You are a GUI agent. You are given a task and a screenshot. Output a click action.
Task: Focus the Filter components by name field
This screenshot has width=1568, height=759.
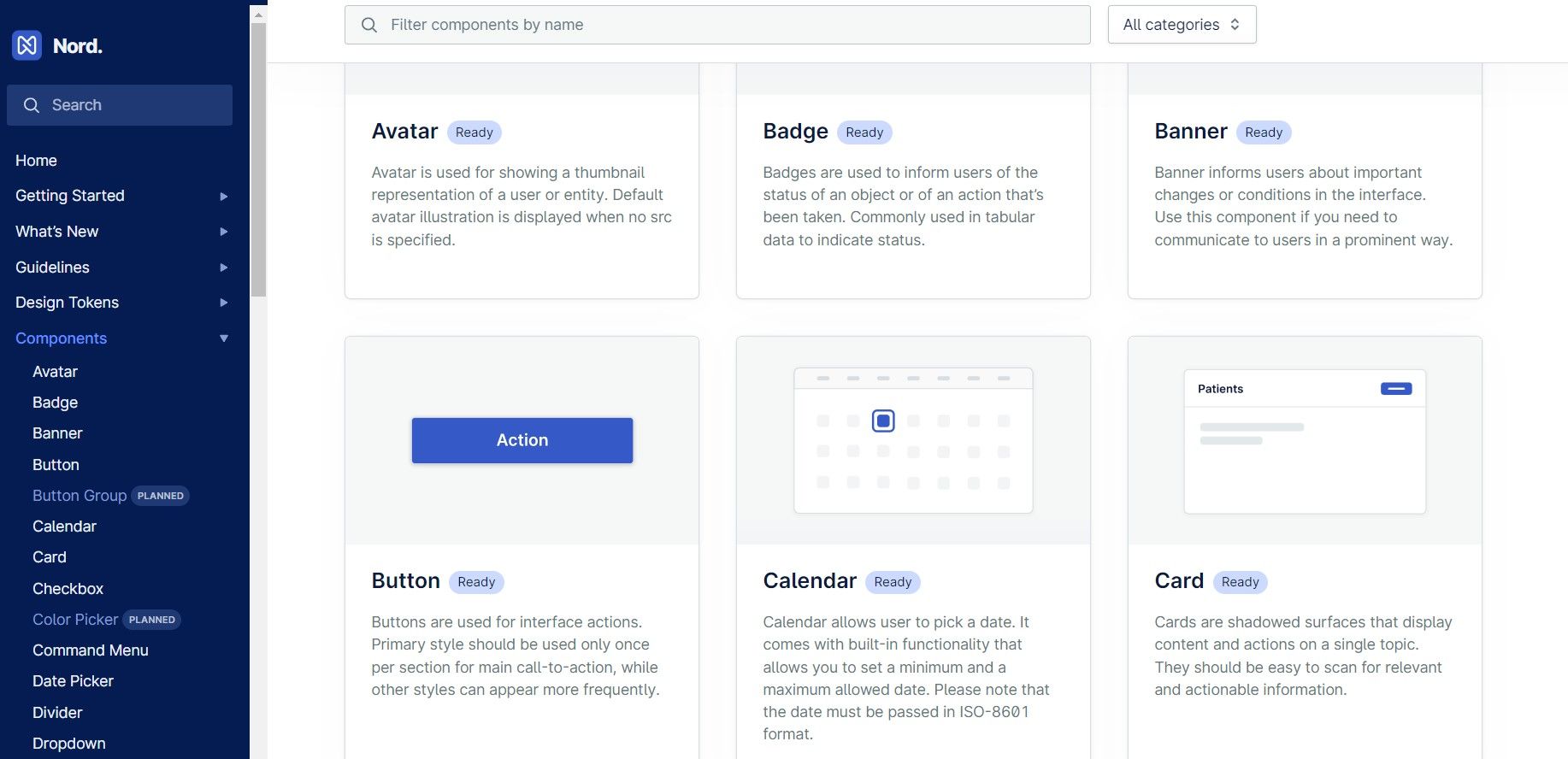[717, 25]
